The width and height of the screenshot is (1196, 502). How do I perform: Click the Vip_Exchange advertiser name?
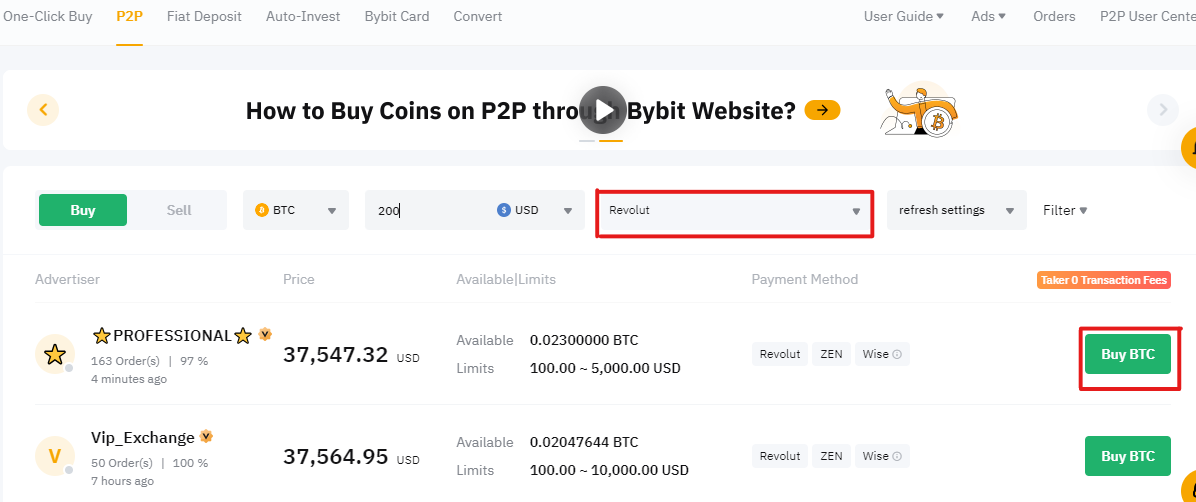pyautogui.click(x=143, y=437)
